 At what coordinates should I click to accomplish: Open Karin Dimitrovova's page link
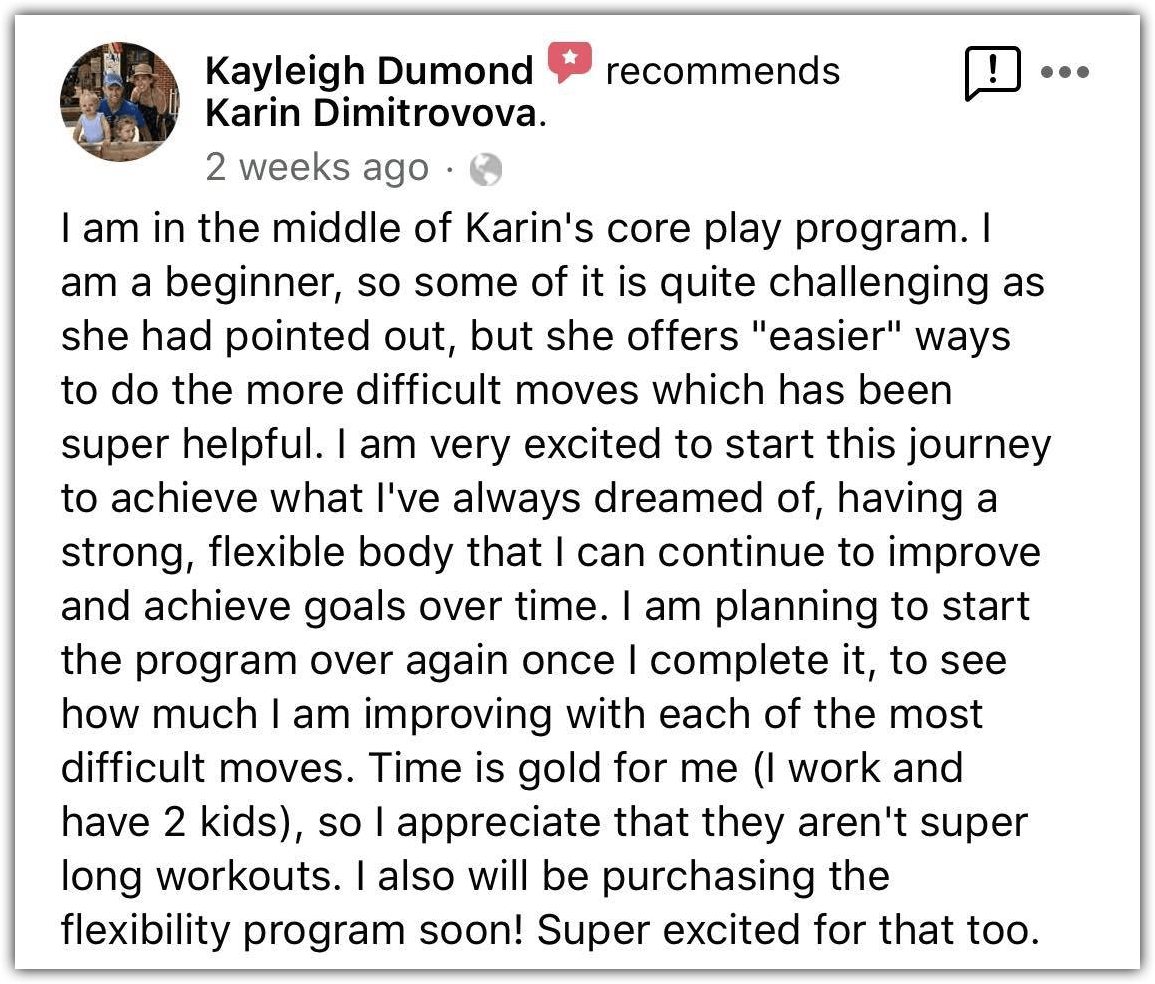click(x=371, y=114)
